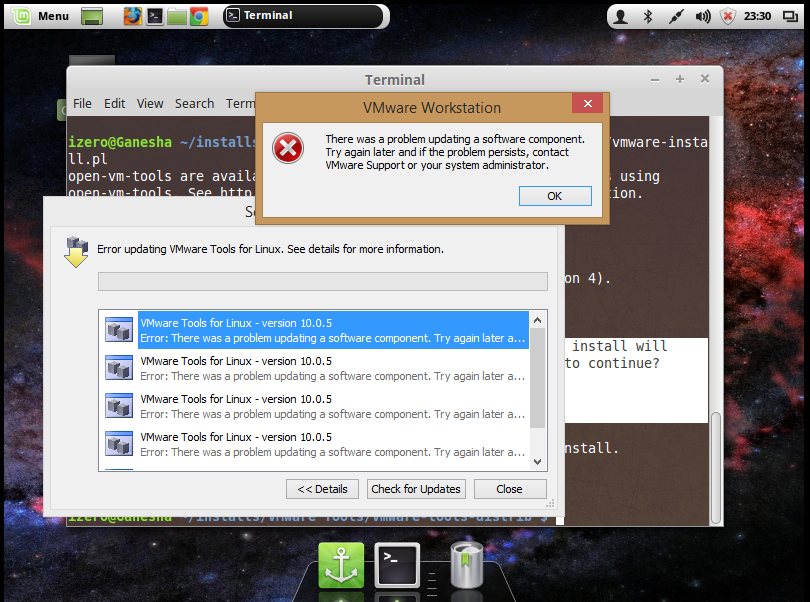Viewport: 810px width, 602px height.
Task: Click the yellow download arrow update icon
Action: point(76,252)
